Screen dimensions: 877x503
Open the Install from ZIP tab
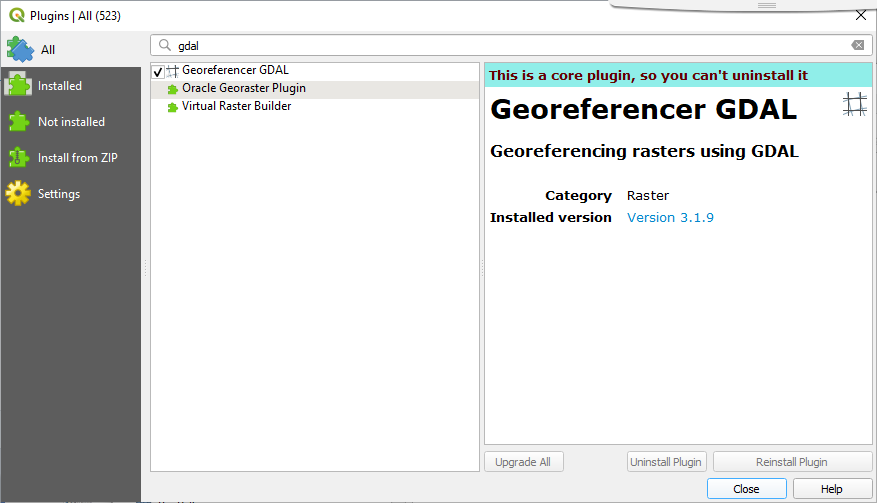coord(71,158)
